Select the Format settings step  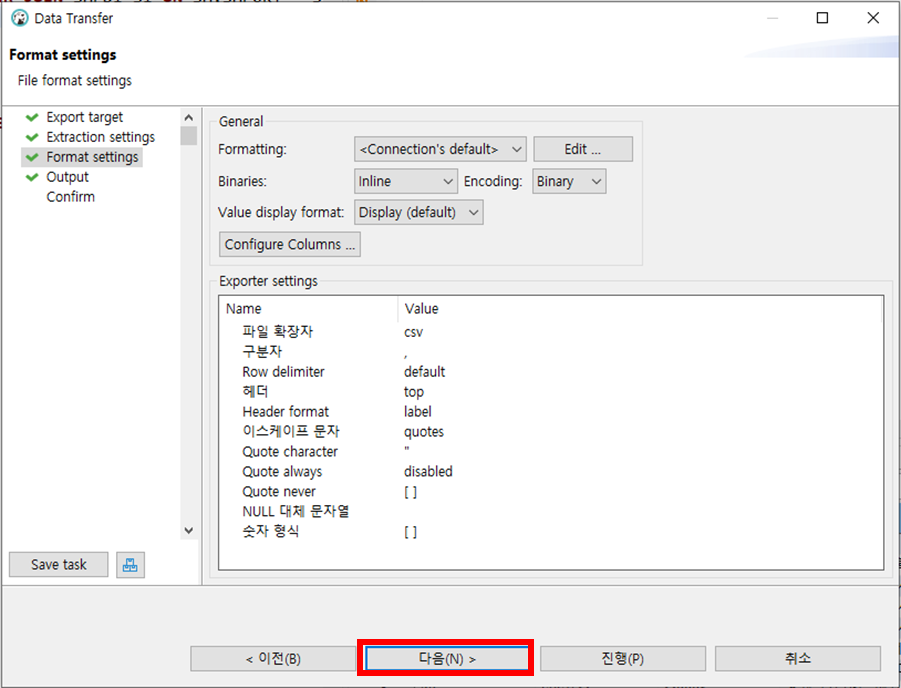click(x=93, y=157)
